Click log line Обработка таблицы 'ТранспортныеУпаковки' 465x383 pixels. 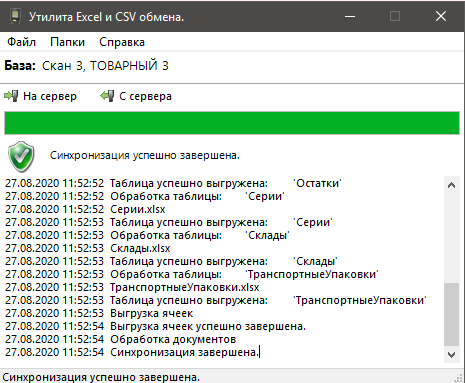(x=192, y=274)
